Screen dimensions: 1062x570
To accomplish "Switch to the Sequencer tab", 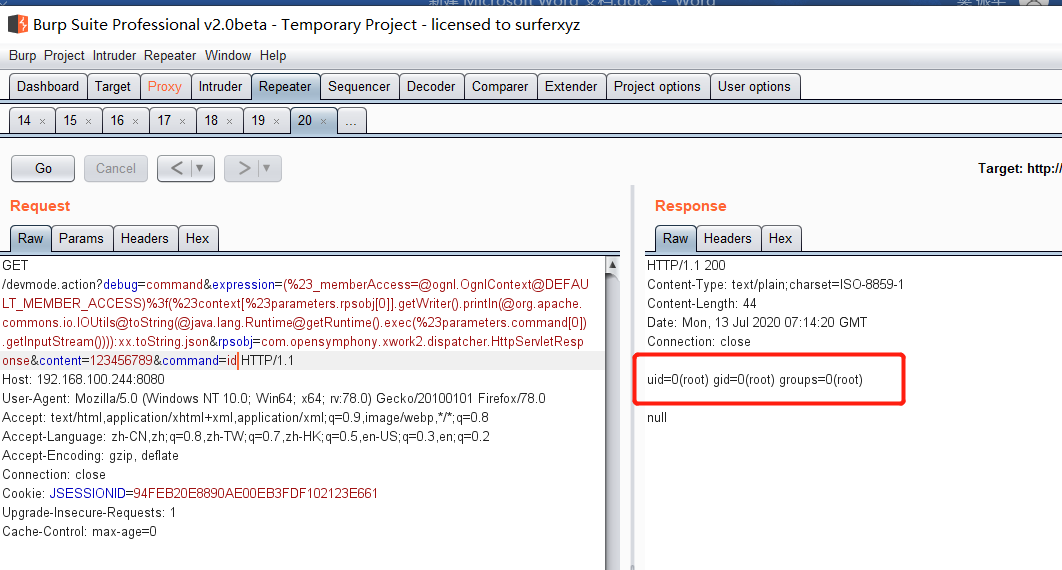I will pos(359,87).
